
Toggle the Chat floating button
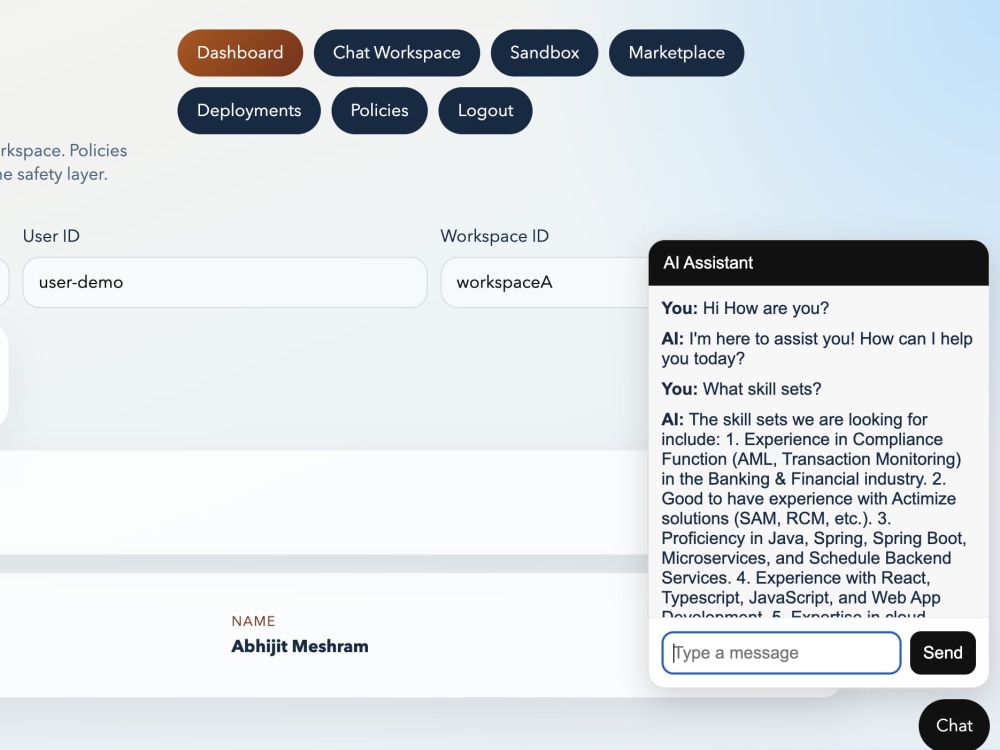coord(954,726)
